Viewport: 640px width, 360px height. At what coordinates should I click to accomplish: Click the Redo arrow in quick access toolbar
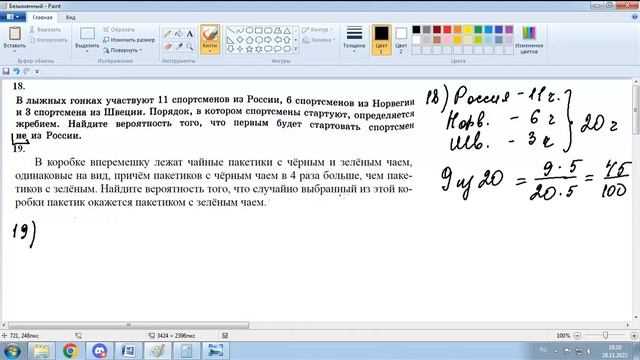pyautogui.click(x=26, y=71)
